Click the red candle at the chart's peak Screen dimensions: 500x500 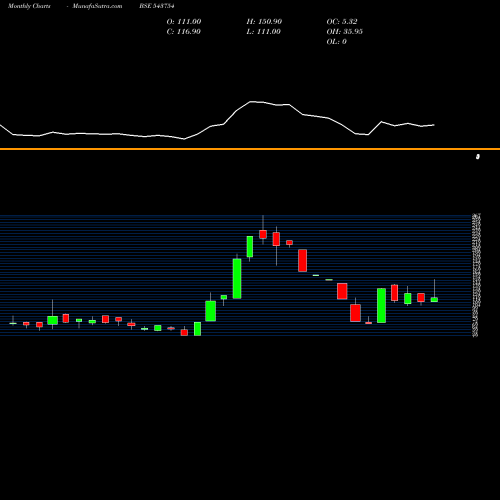pyautogui.click(x=263, y=234)
